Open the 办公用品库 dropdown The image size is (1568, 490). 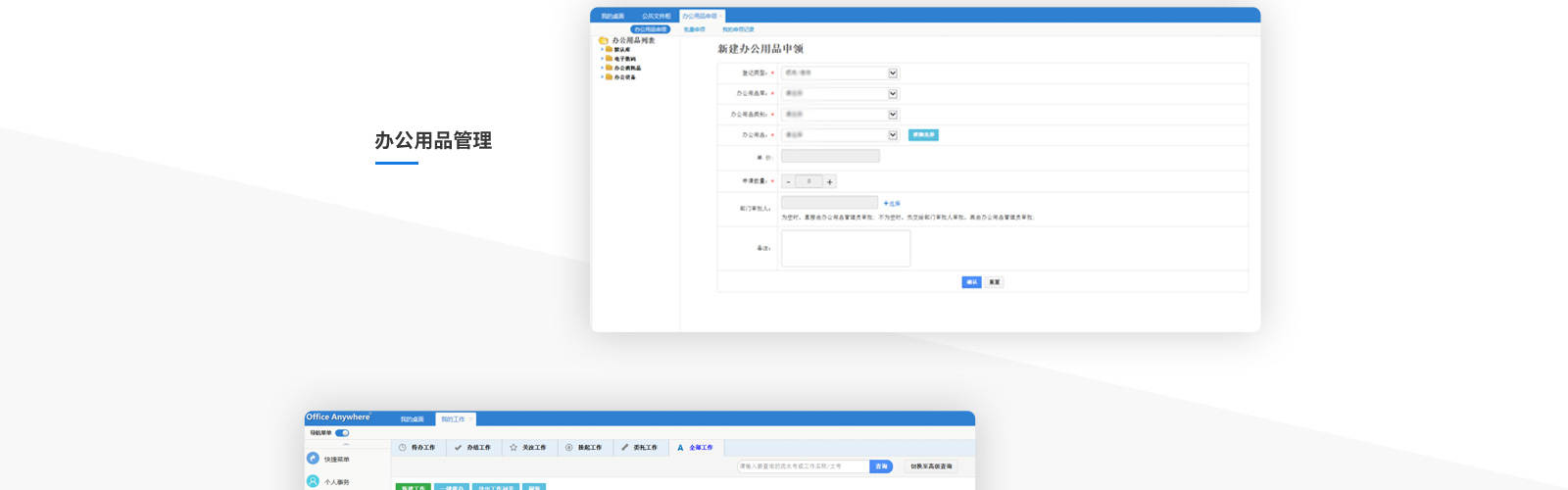[x=893, y=94]
